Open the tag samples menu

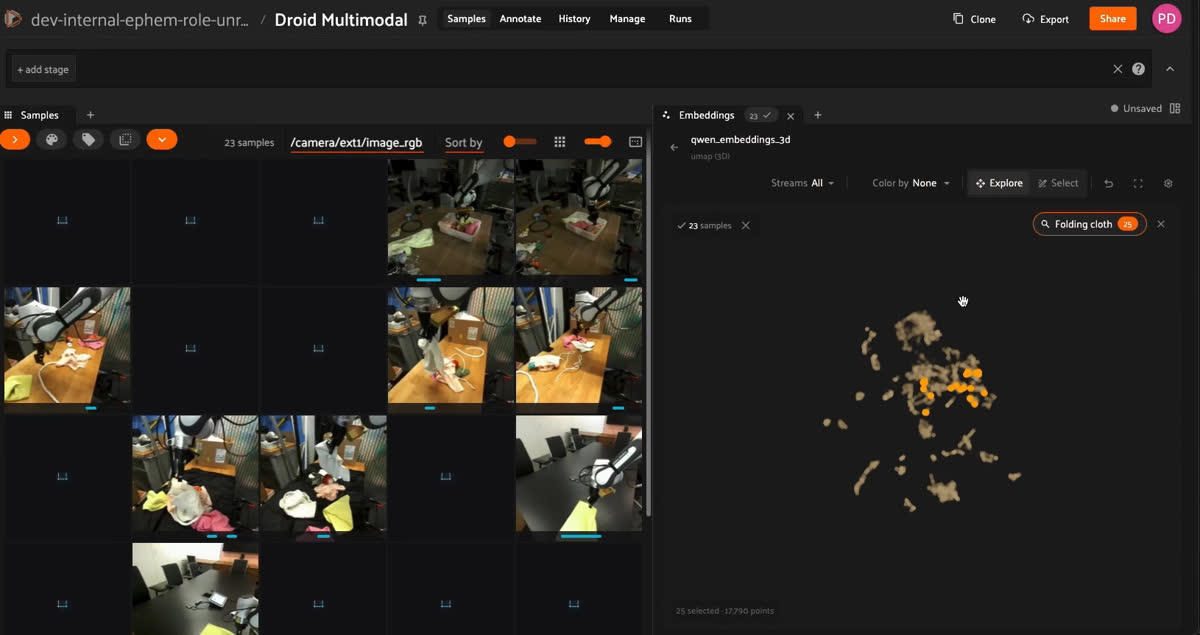coord(88,140)
